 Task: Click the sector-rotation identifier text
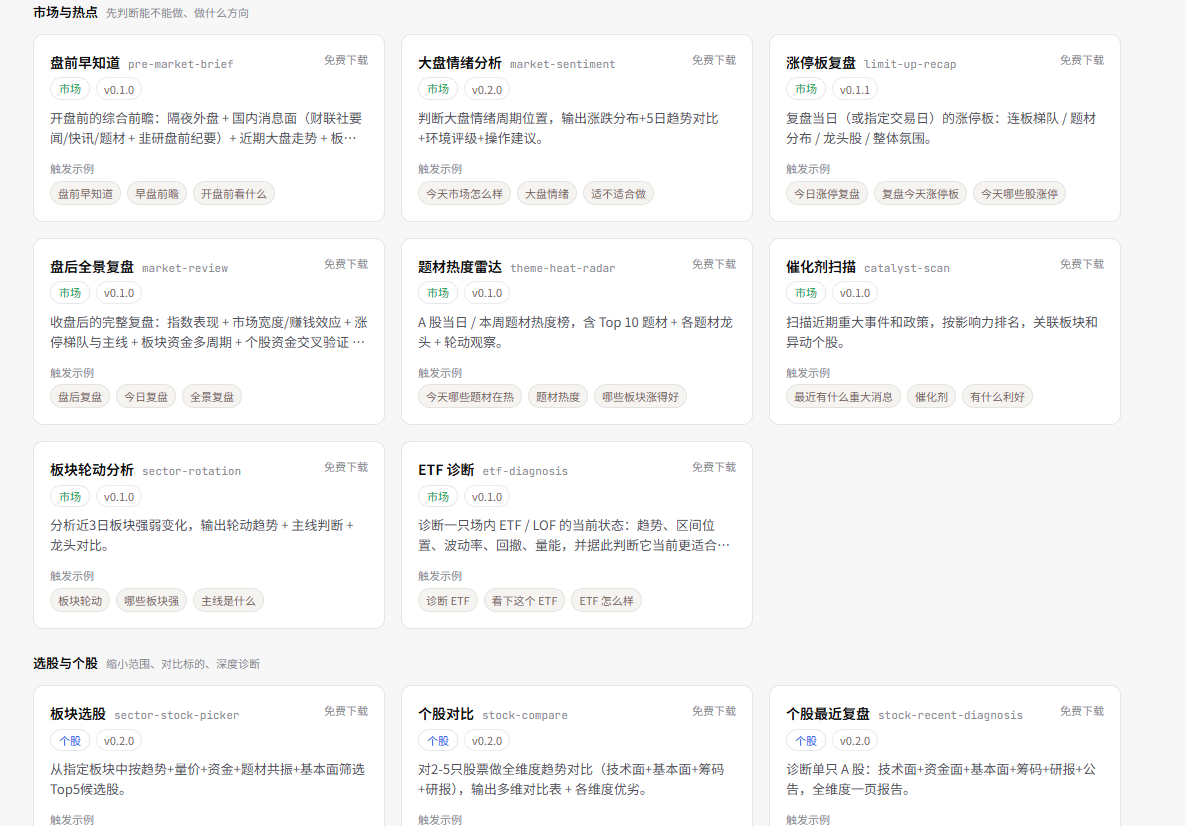191,471
